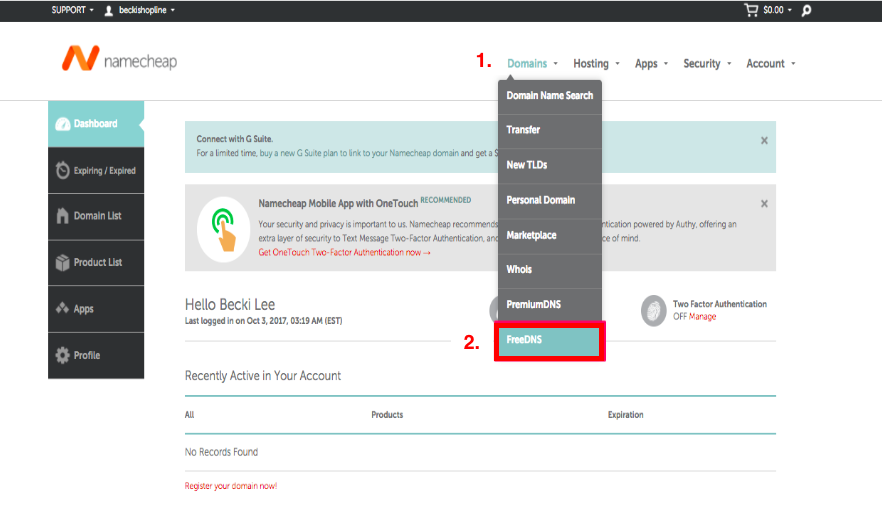Click the Apps sidebar icon

(62, 308)
